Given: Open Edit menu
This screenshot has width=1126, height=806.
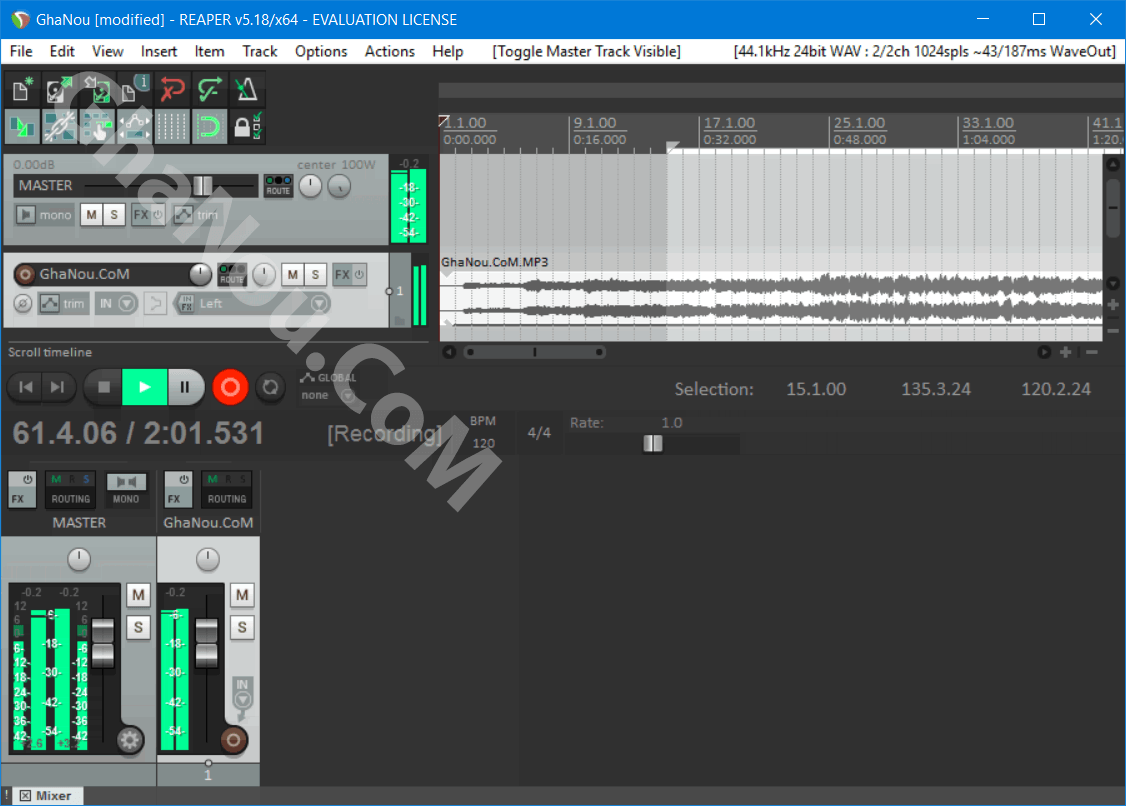Looking at the screenshot, I should coord(62,51).
